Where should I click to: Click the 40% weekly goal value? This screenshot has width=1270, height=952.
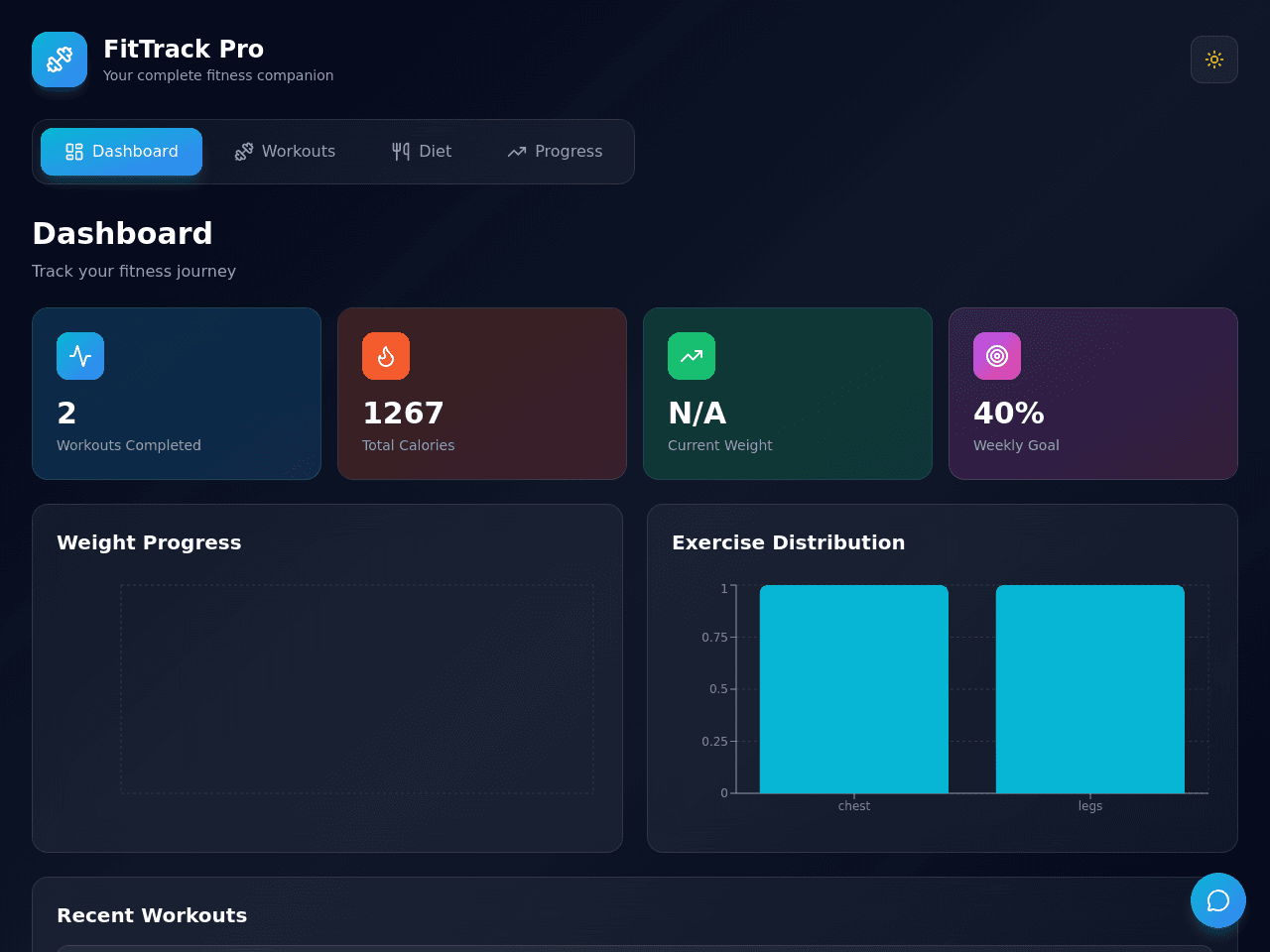pyautogui.click(x=1009, y=413)
